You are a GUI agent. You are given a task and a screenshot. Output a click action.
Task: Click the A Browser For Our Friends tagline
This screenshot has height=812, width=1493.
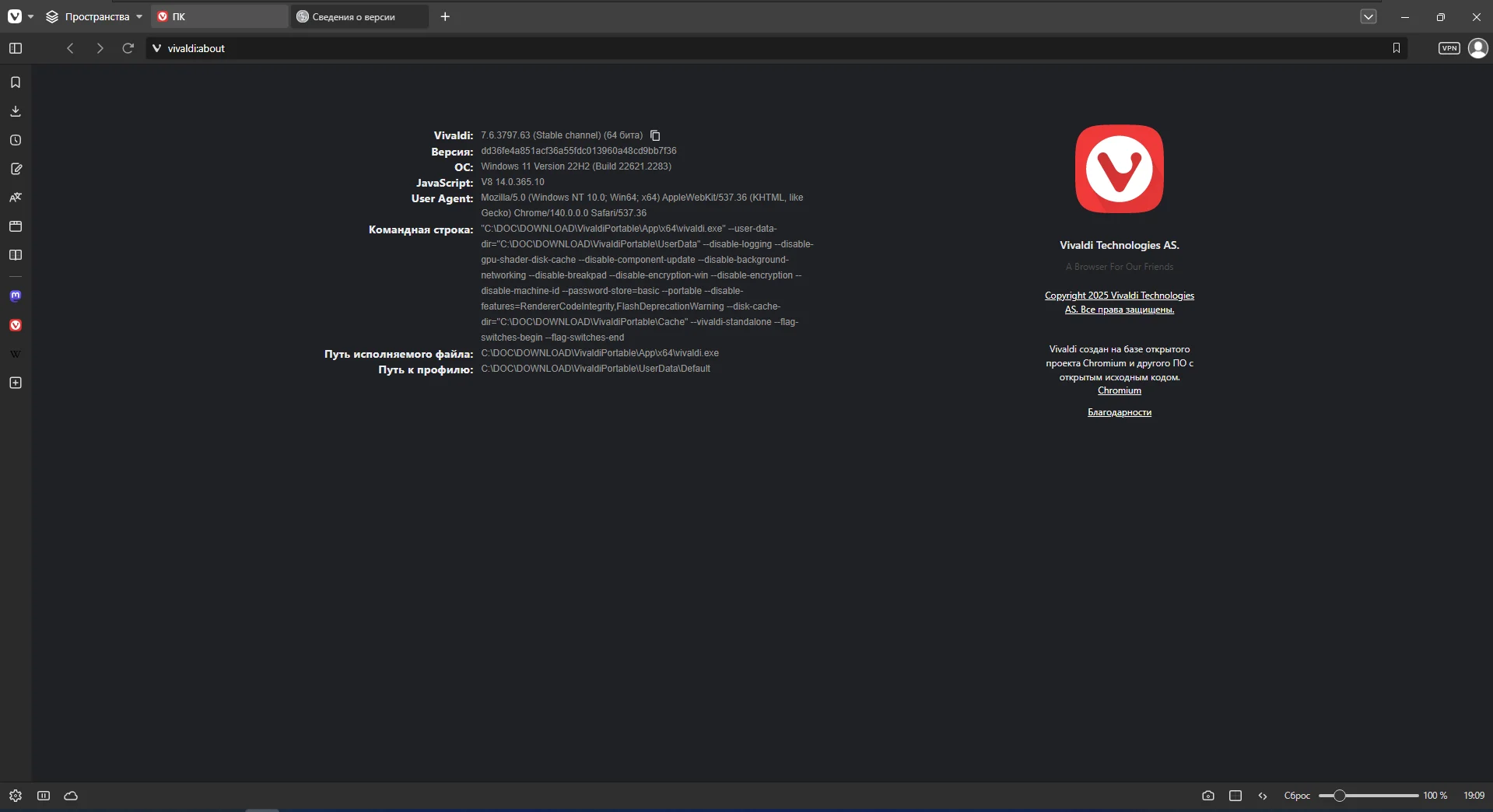click(1120, 267)
